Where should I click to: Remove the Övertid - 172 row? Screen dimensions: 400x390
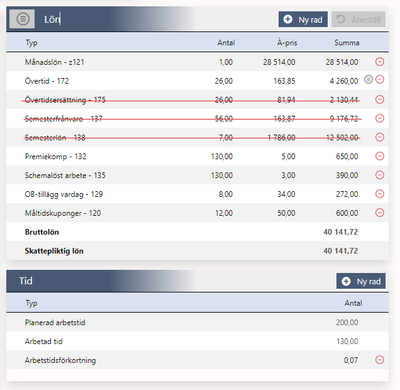click(x=380, y=80)
